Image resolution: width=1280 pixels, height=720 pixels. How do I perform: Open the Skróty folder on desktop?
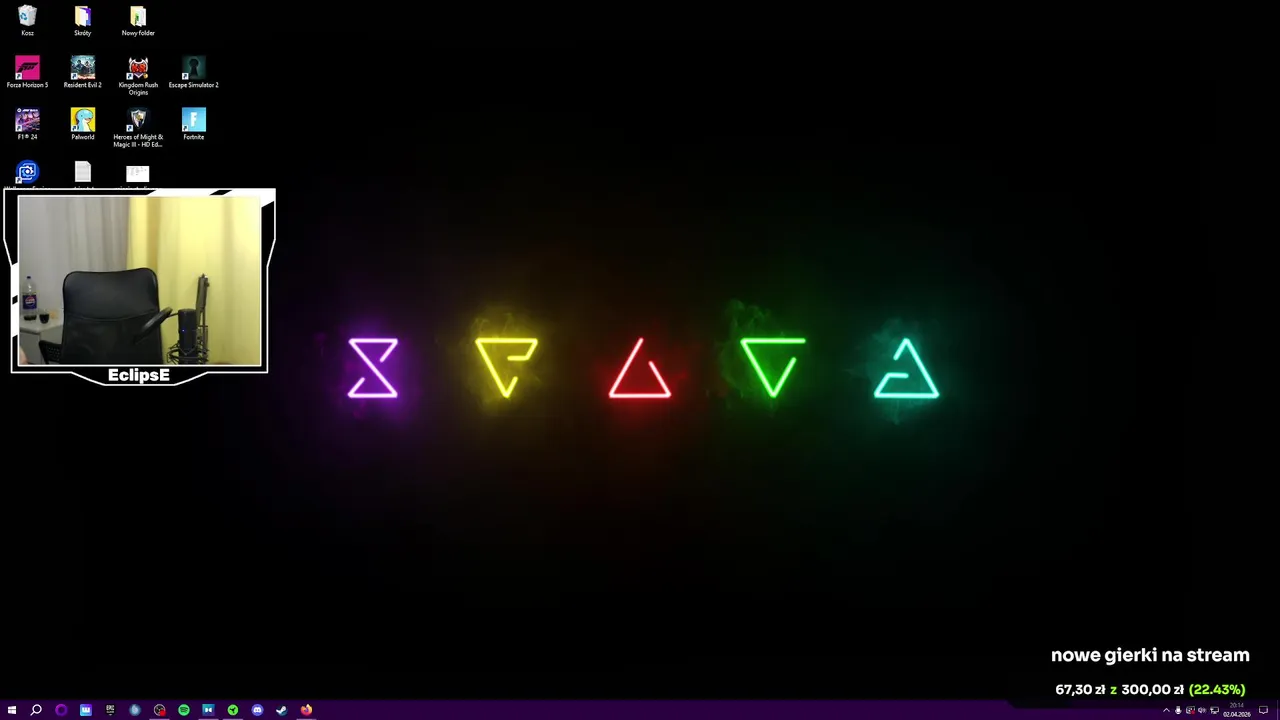[82, 21]
